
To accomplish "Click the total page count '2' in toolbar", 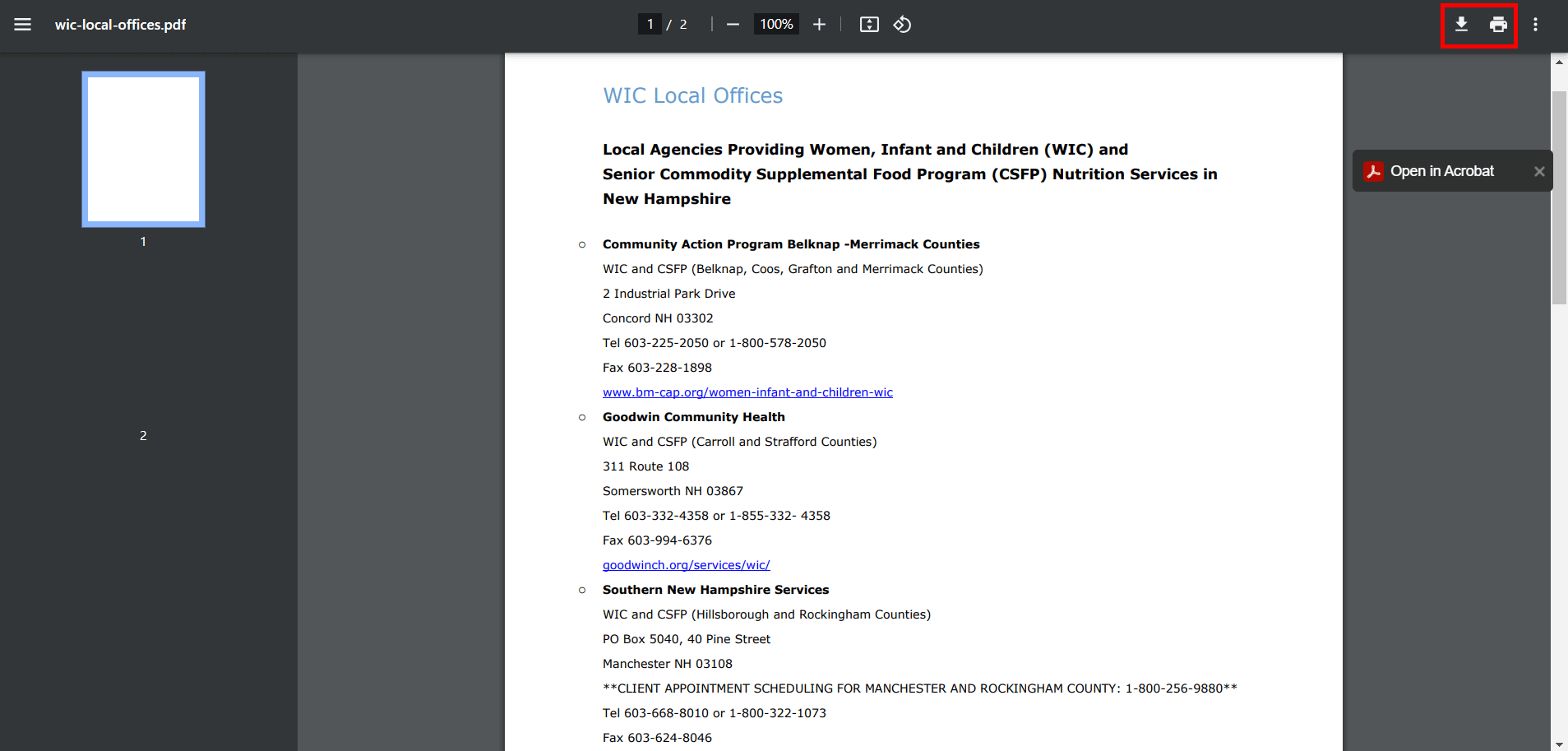I will click(683, 25).
